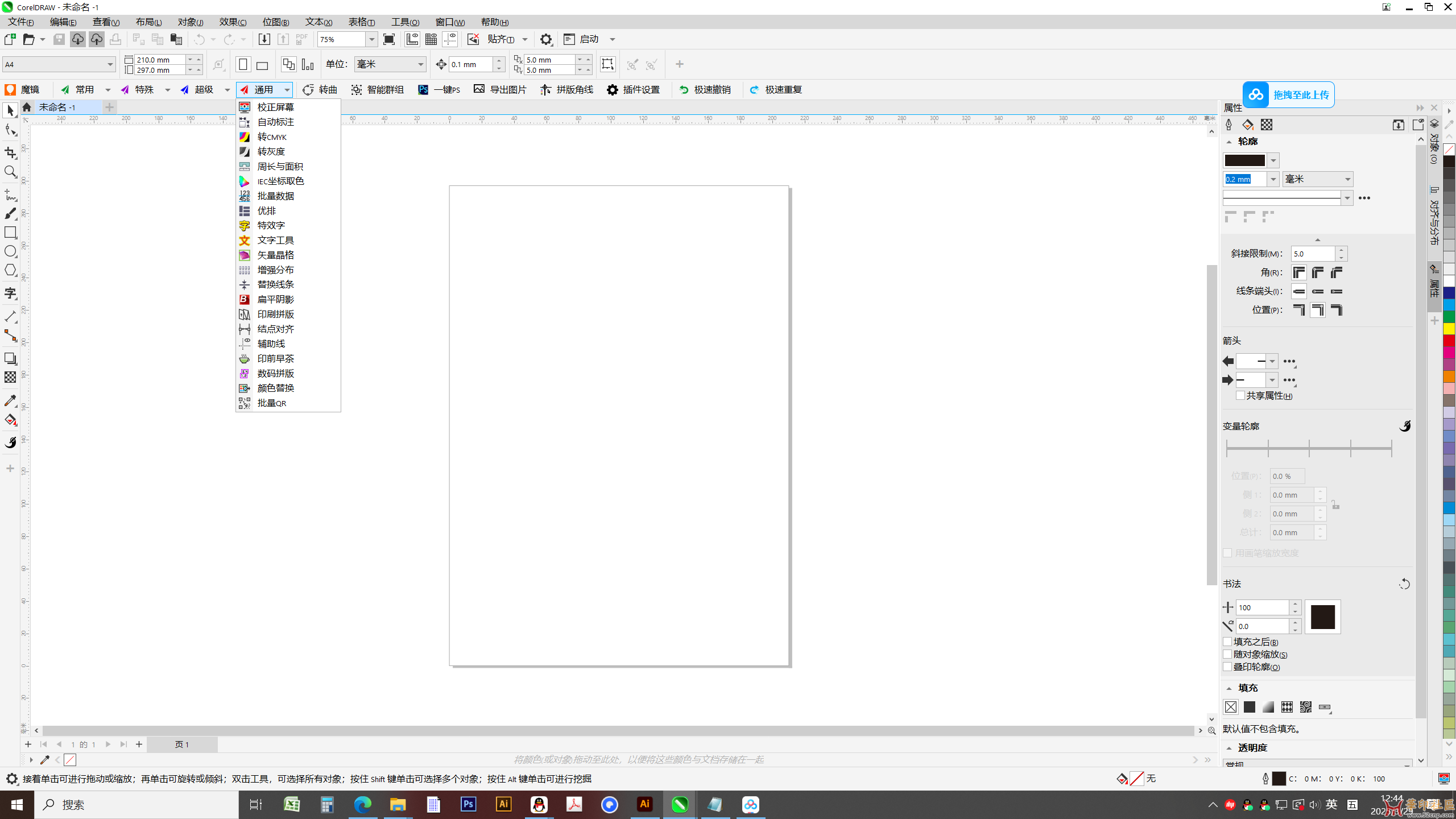Screen dimensions: 1456x819
Task: Select the Zoom tool in toolbox
Action: [x=10, y=172]
